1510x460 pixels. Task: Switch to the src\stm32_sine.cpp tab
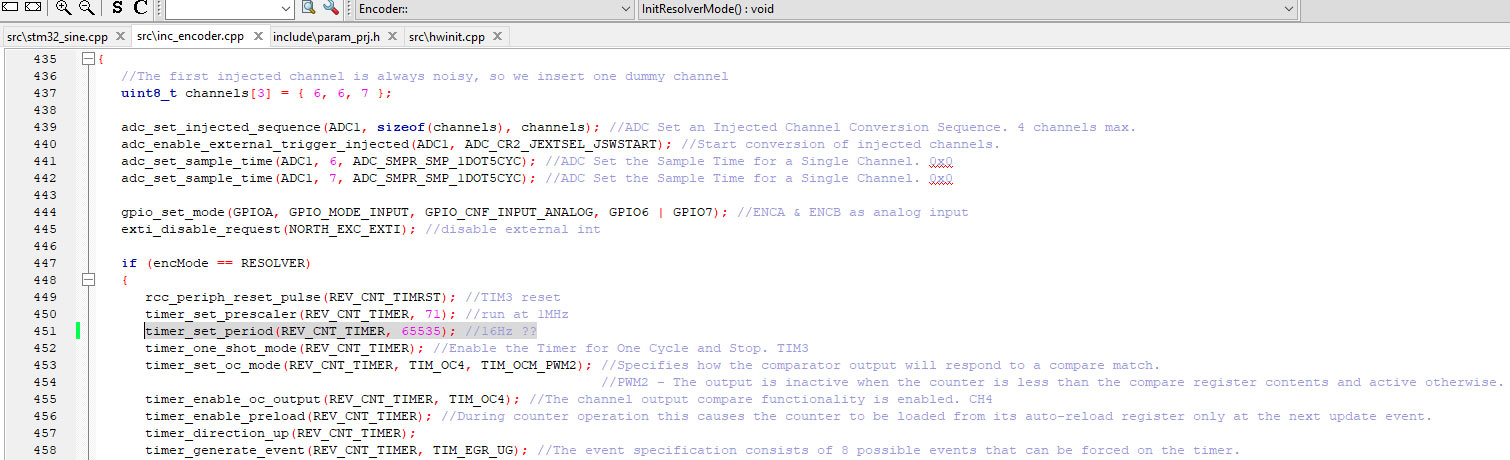coord(57,37)
